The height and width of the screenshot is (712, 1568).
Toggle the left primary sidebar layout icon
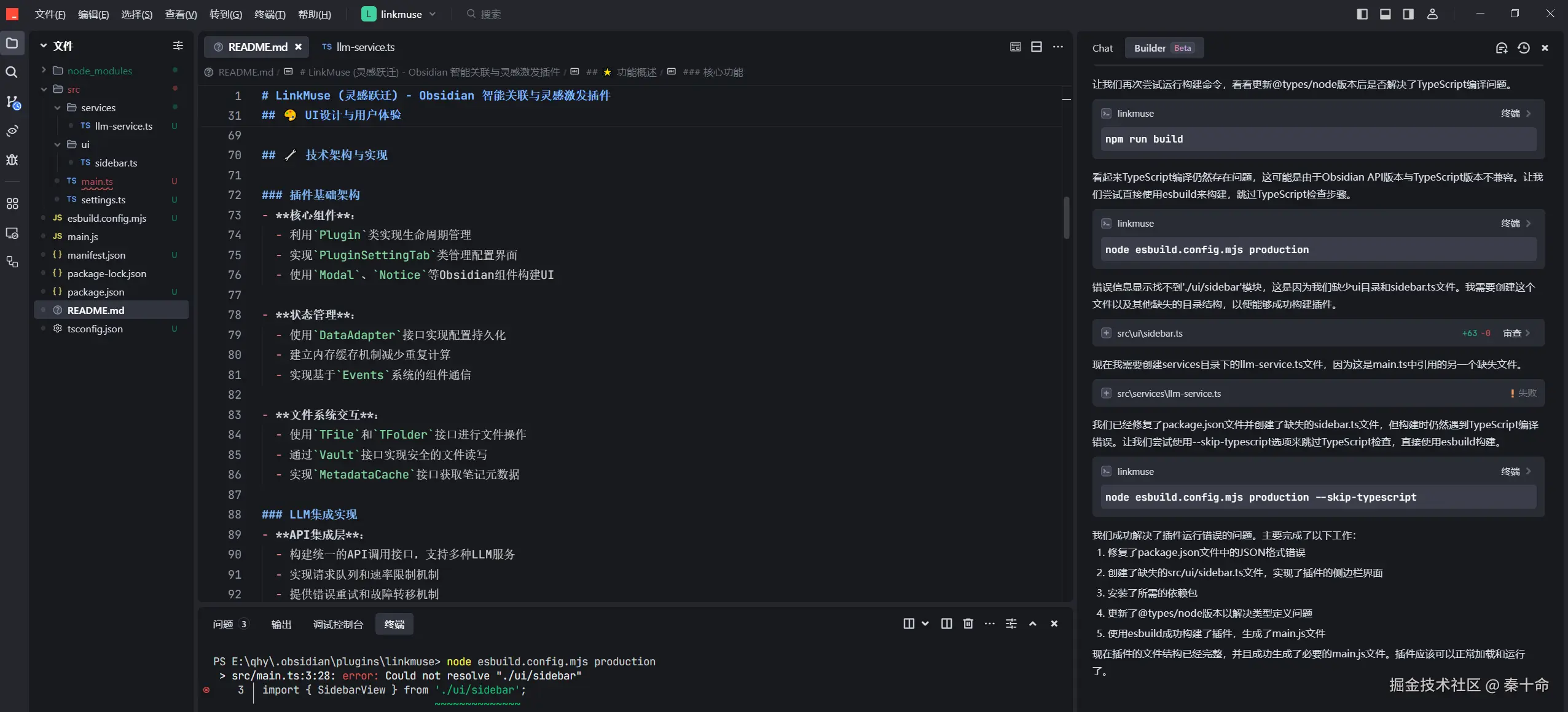(x=1362, y=14)
